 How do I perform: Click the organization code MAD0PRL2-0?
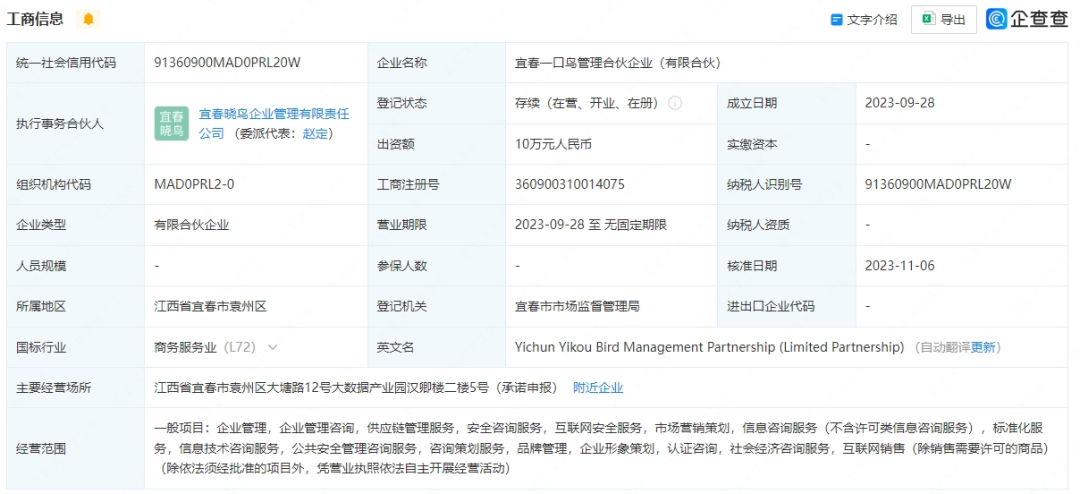tap(194, 184)
